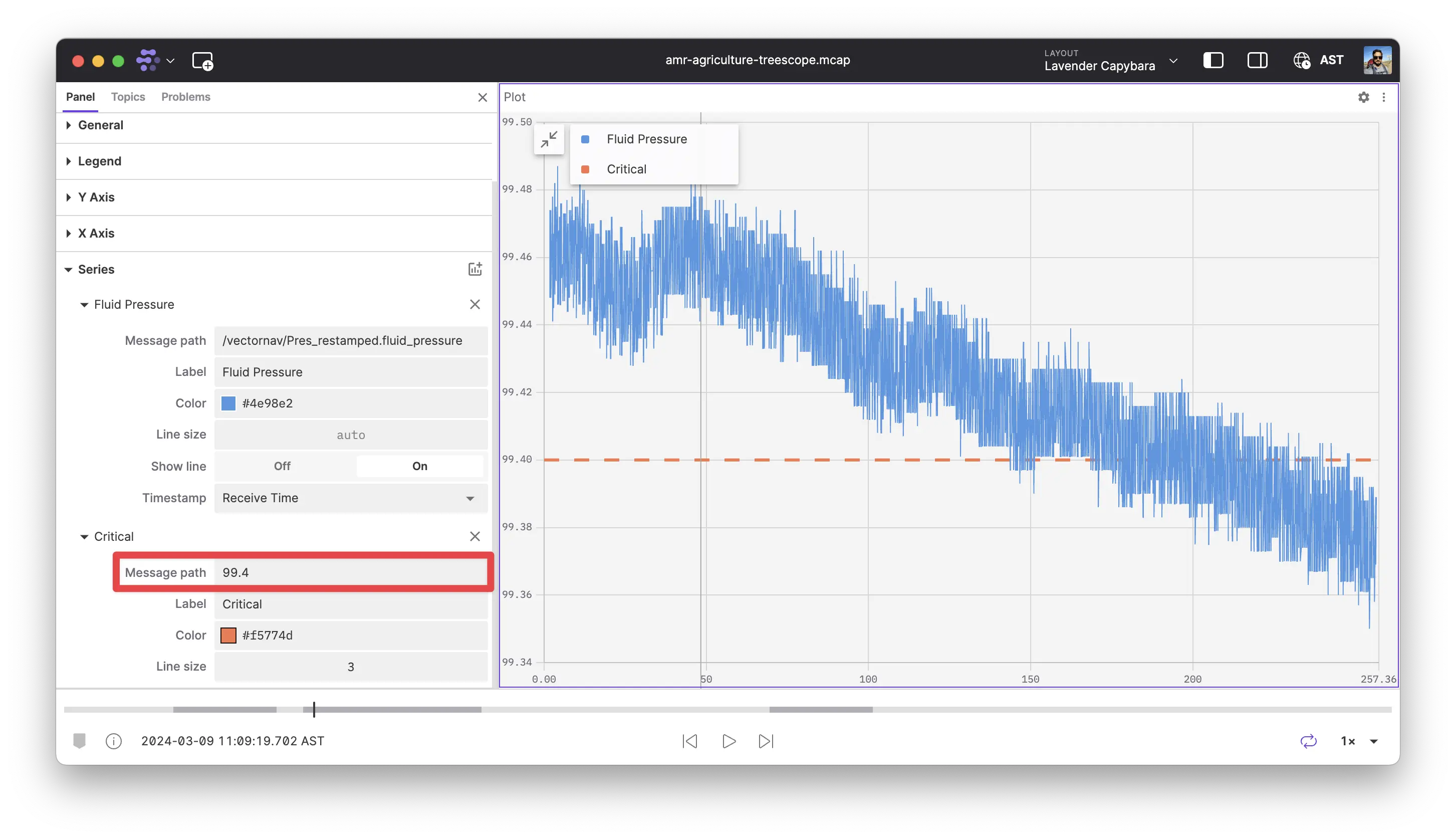Click the loop playback icon
The height and width of the screenshot is (839, 1456).
click(1309, 741)
